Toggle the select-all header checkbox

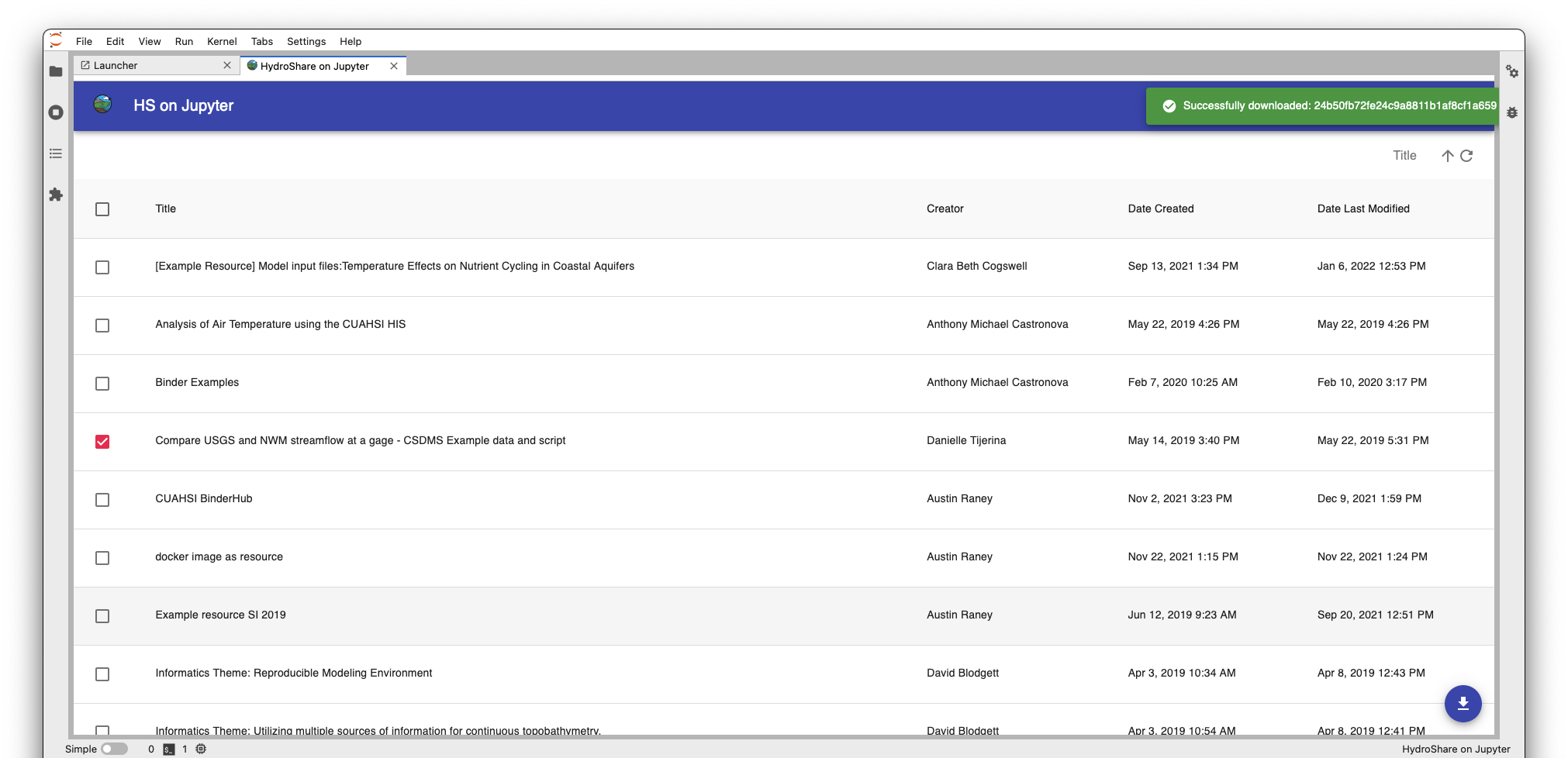(x=102, y=209)
